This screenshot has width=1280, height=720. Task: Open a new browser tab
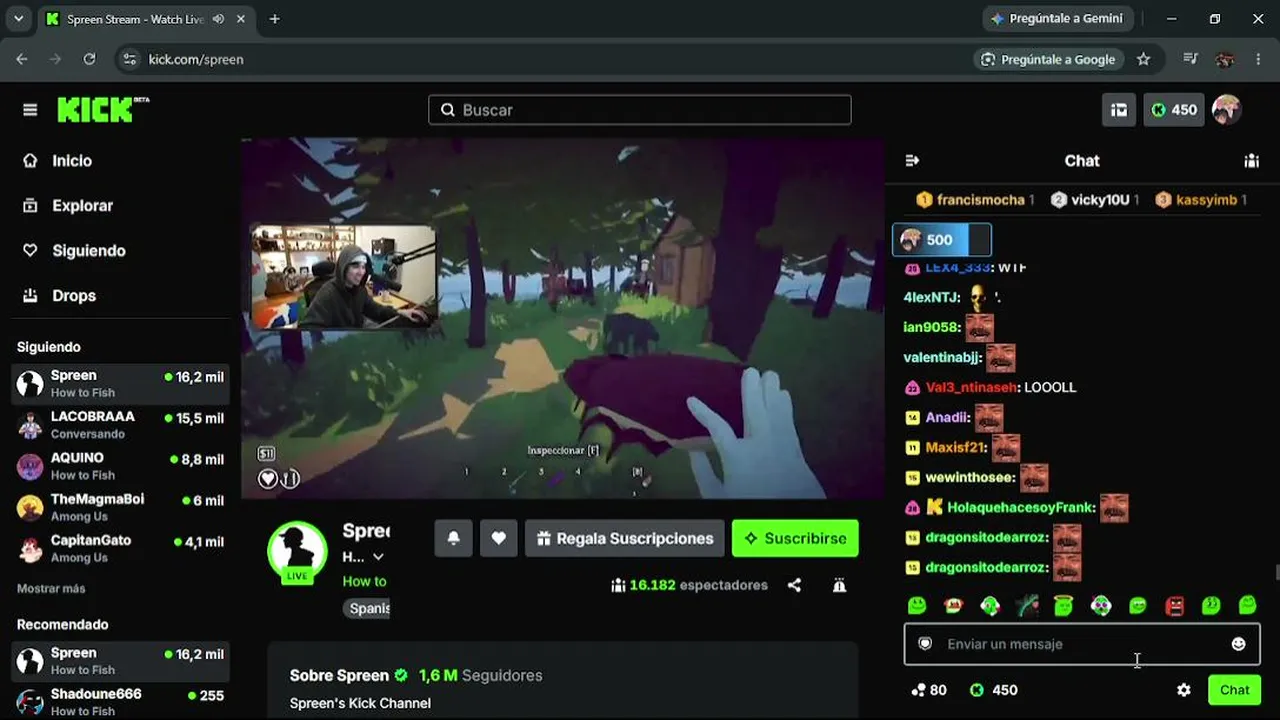click(275, 19)
